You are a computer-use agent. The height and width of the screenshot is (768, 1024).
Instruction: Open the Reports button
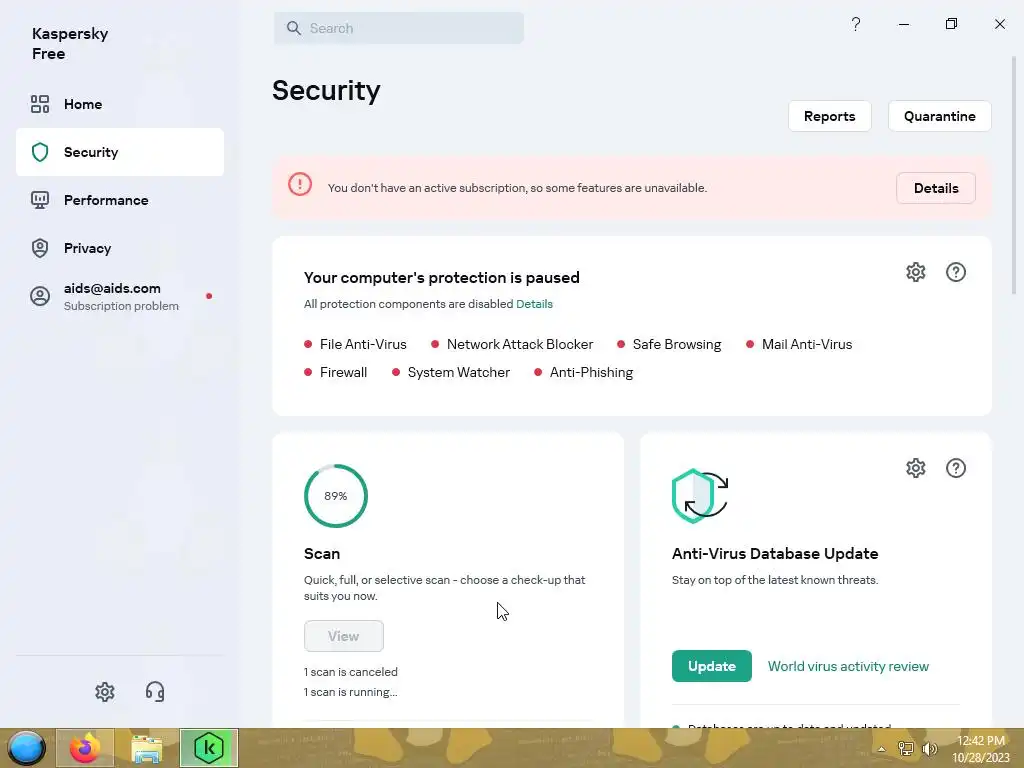pyautogui.click(x=829, y=116)
